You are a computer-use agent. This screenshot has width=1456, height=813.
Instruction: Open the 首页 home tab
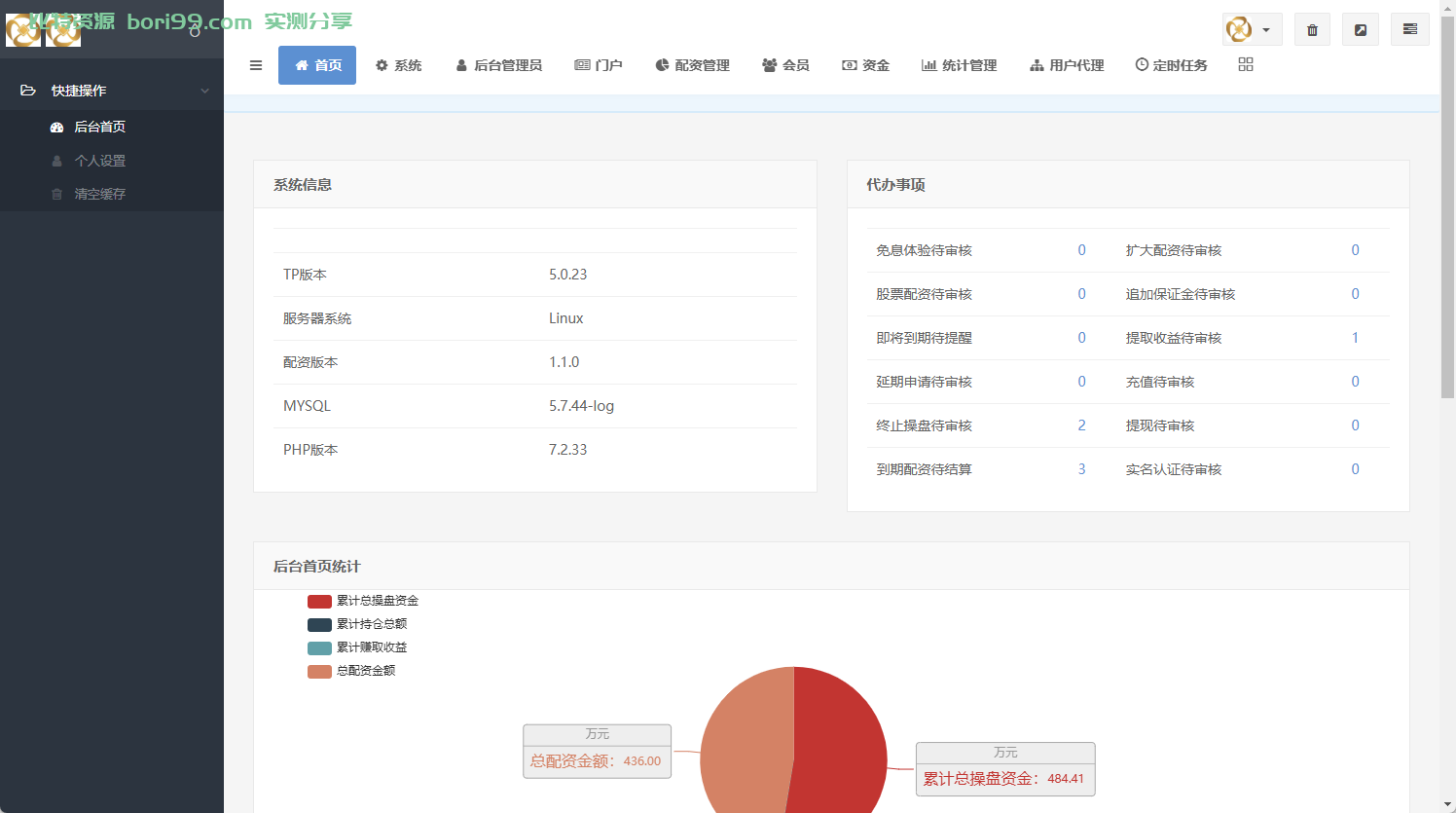coord(317,65)
